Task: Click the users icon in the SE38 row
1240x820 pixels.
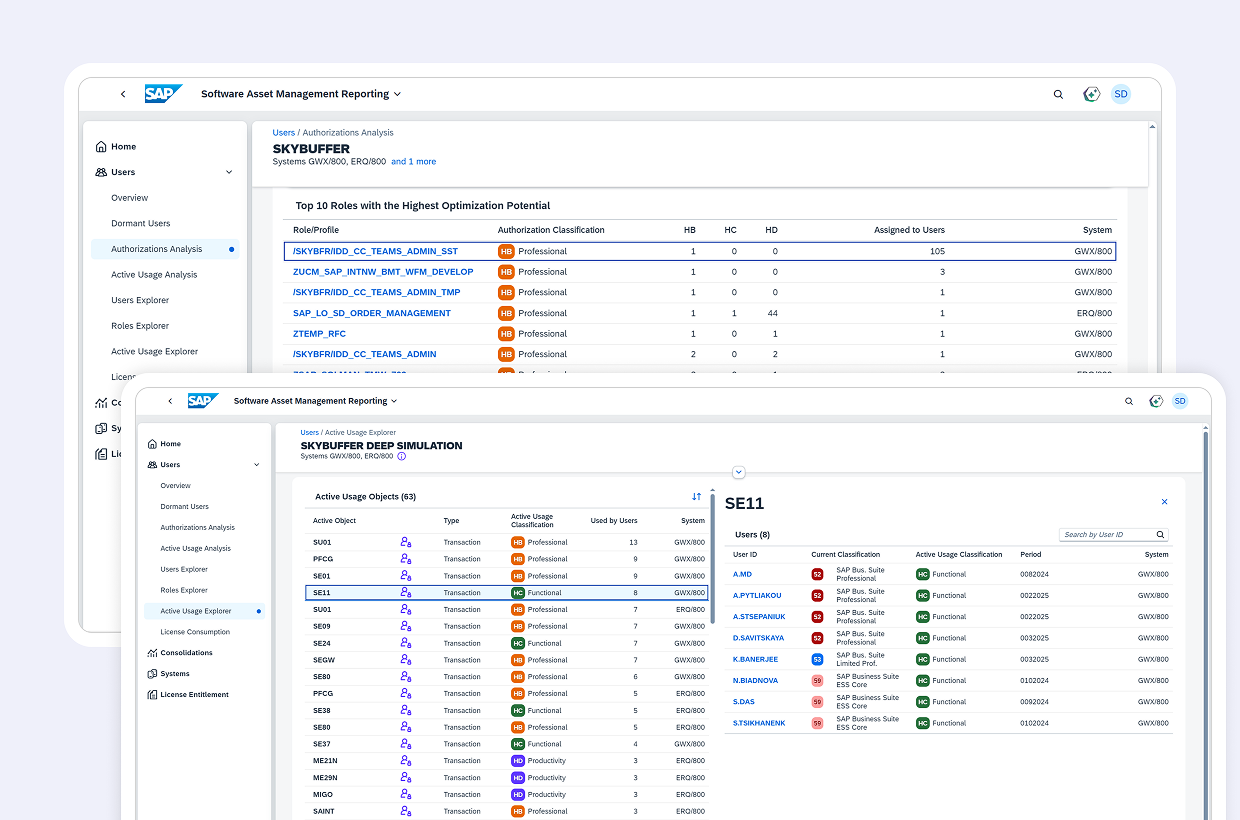Action: 406,710
